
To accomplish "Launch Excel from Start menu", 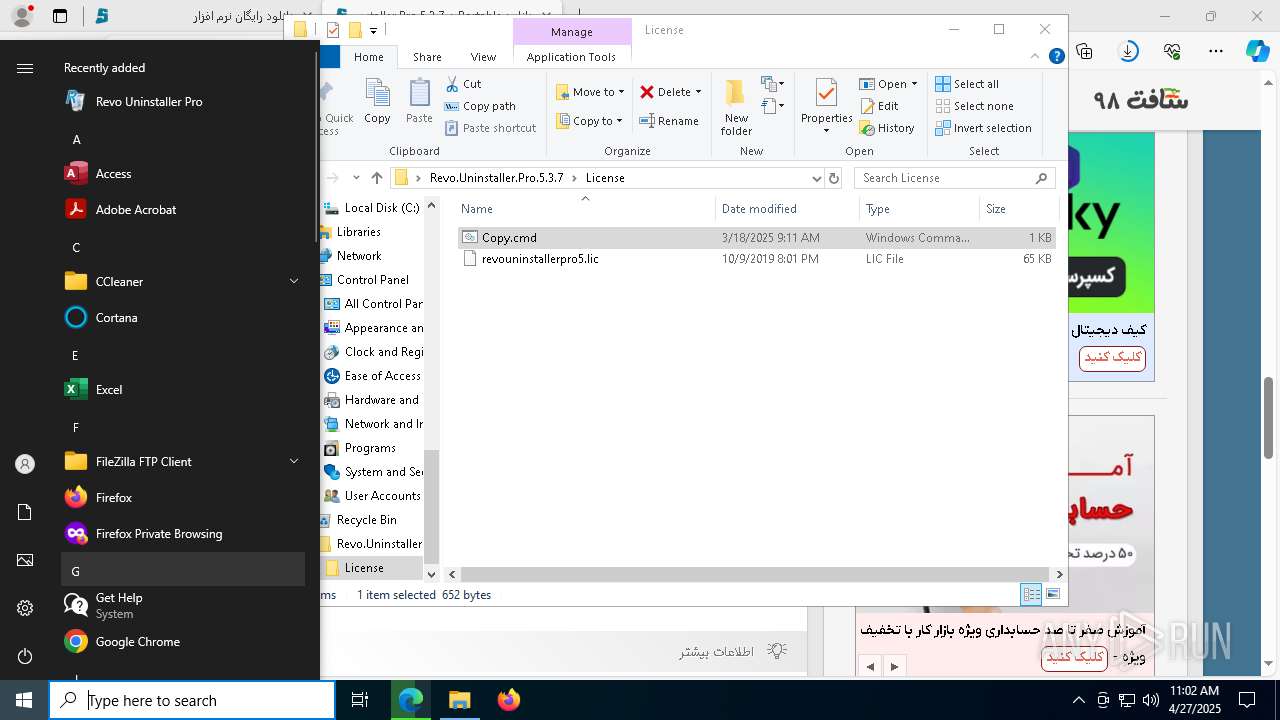I will click(x=183, y=389).
